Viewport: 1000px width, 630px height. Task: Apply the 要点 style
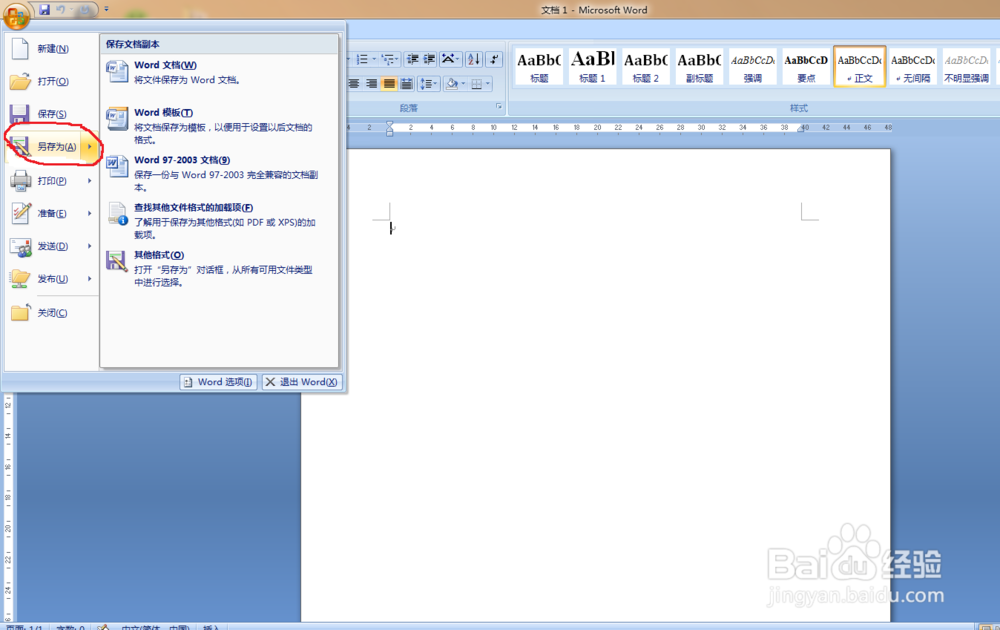(x=806, y=66)
